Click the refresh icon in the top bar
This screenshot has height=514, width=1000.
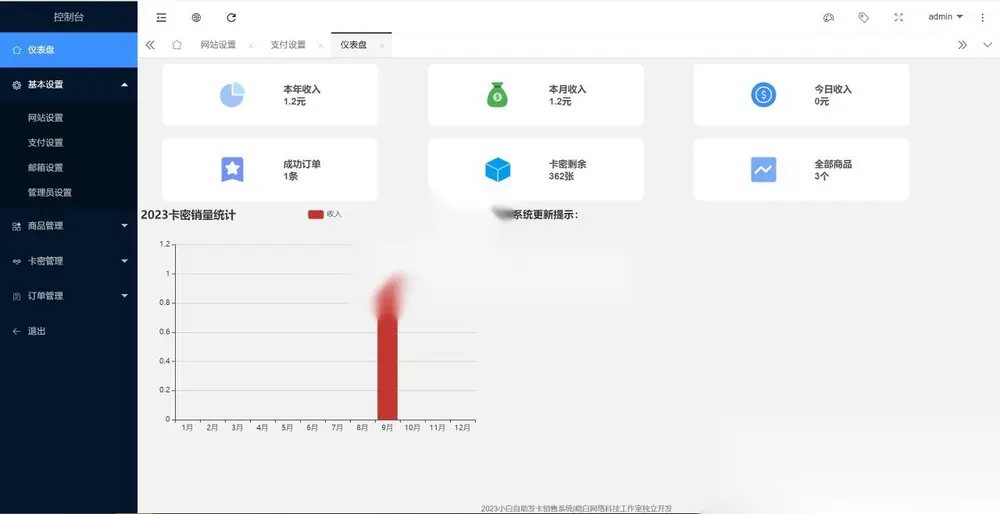click(x=232, y=18)
